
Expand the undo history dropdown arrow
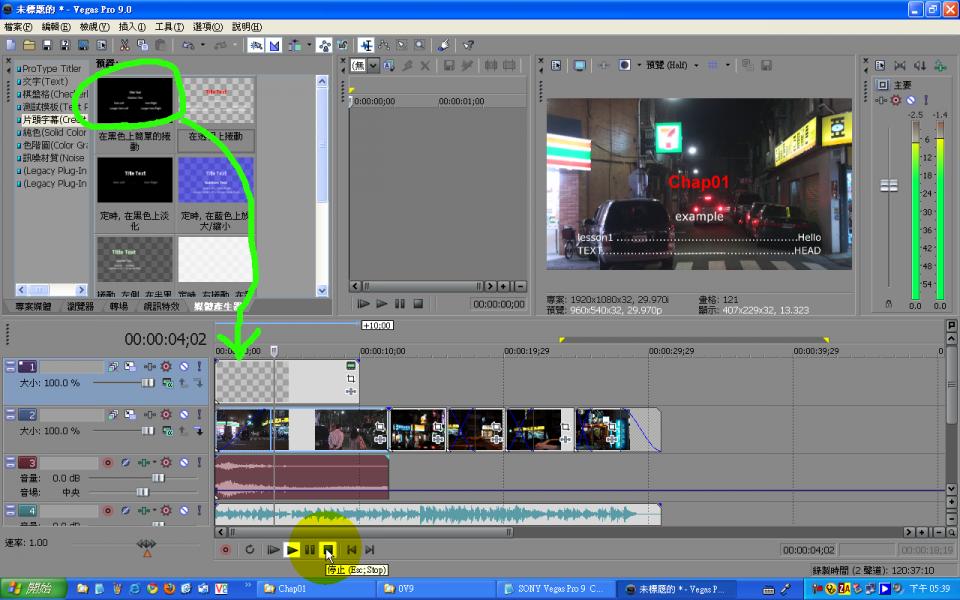tap(203, 45)
